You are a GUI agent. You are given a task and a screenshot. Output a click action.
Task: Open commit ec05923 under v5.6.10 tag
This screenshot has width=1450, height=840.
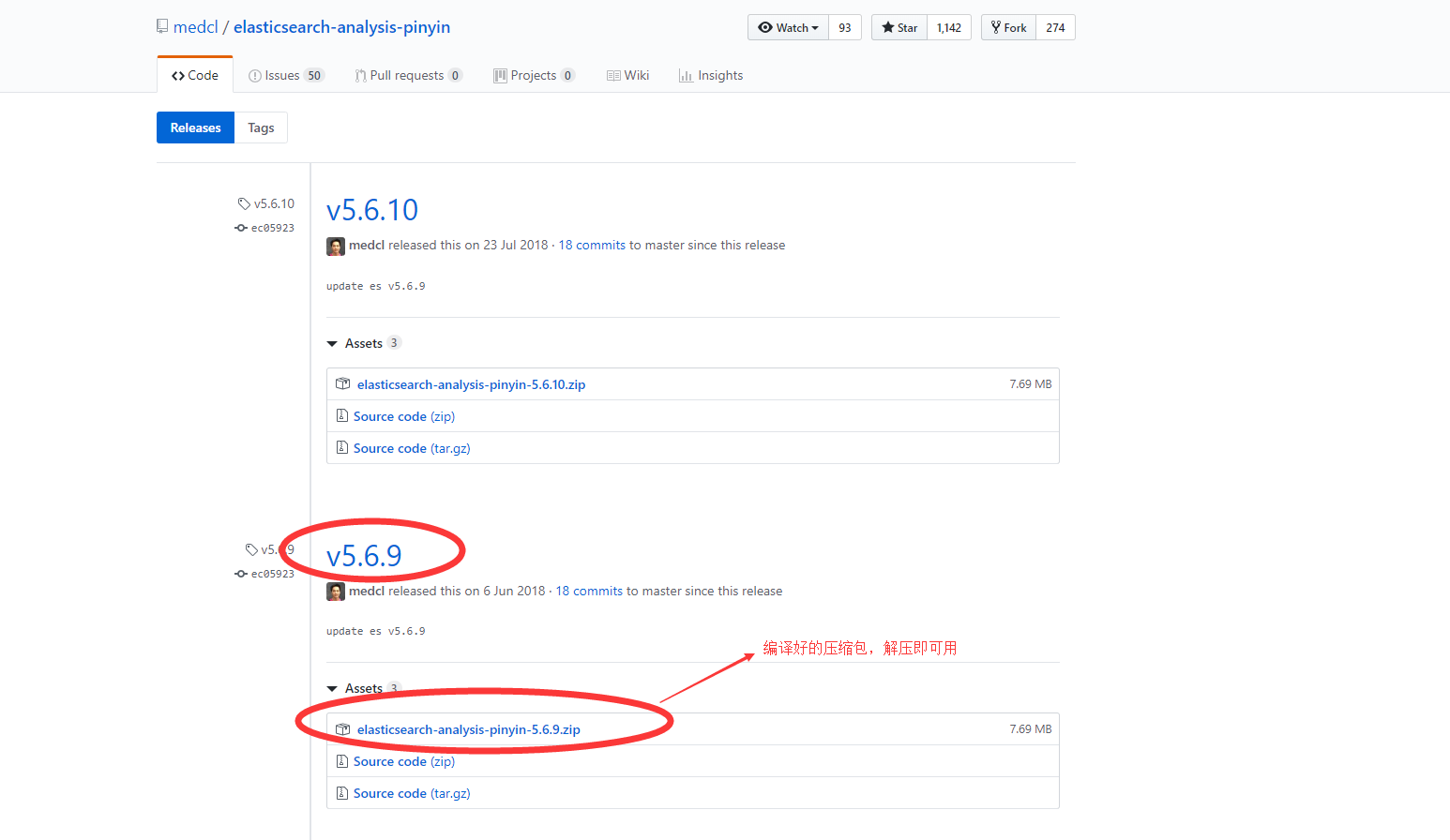point(273,228)
